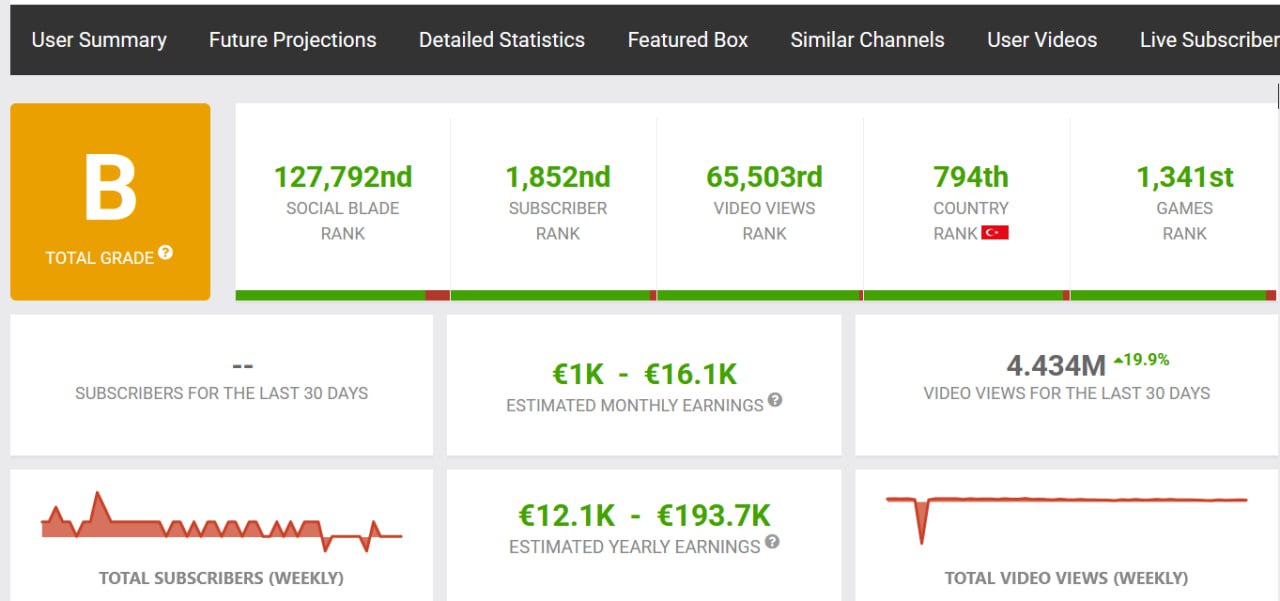Click the 127,792nd Social Blade rank
Viewport: 1280px width, 601px height.
pos(342,177)
